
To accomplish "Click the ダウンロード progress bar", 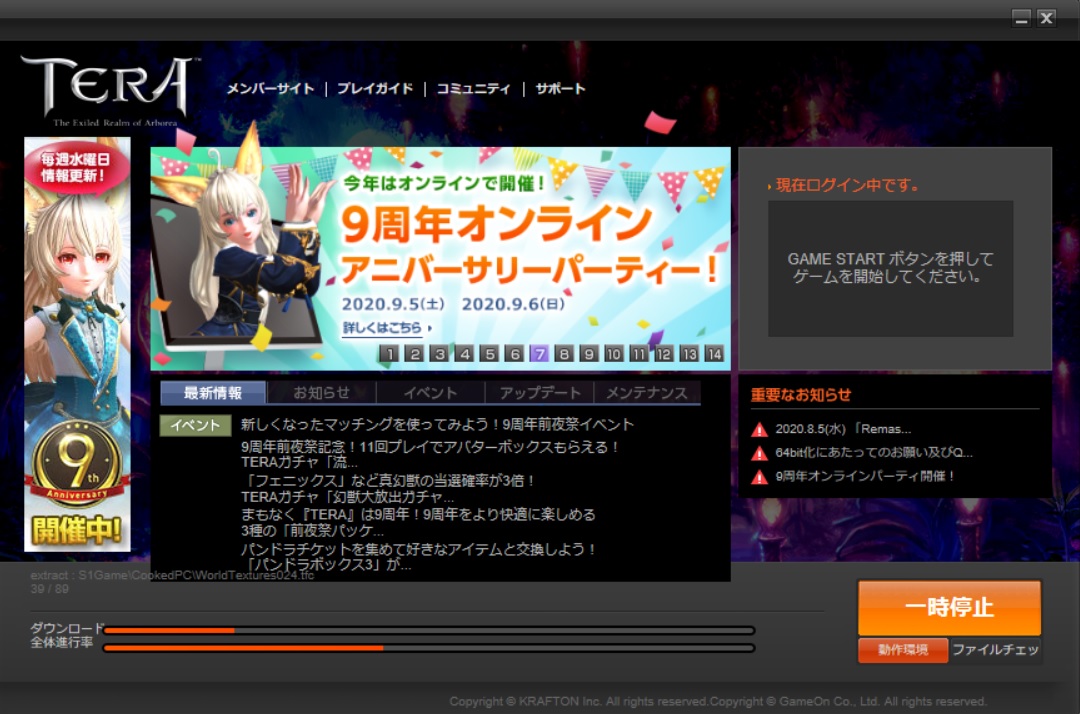I will [428, 630].
